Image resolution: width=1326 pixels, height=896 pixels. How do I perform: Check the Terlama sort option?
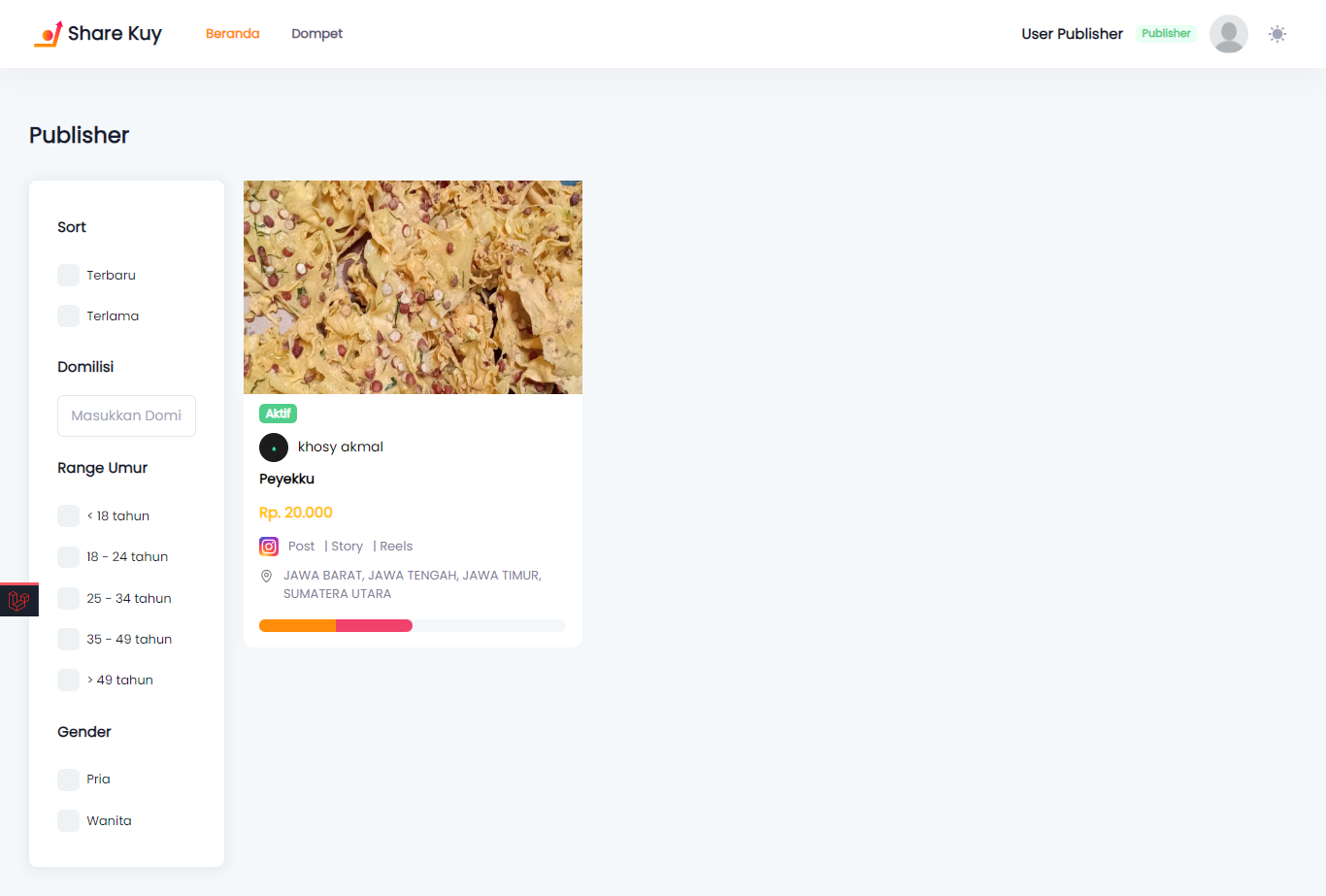tap(68, 315)
